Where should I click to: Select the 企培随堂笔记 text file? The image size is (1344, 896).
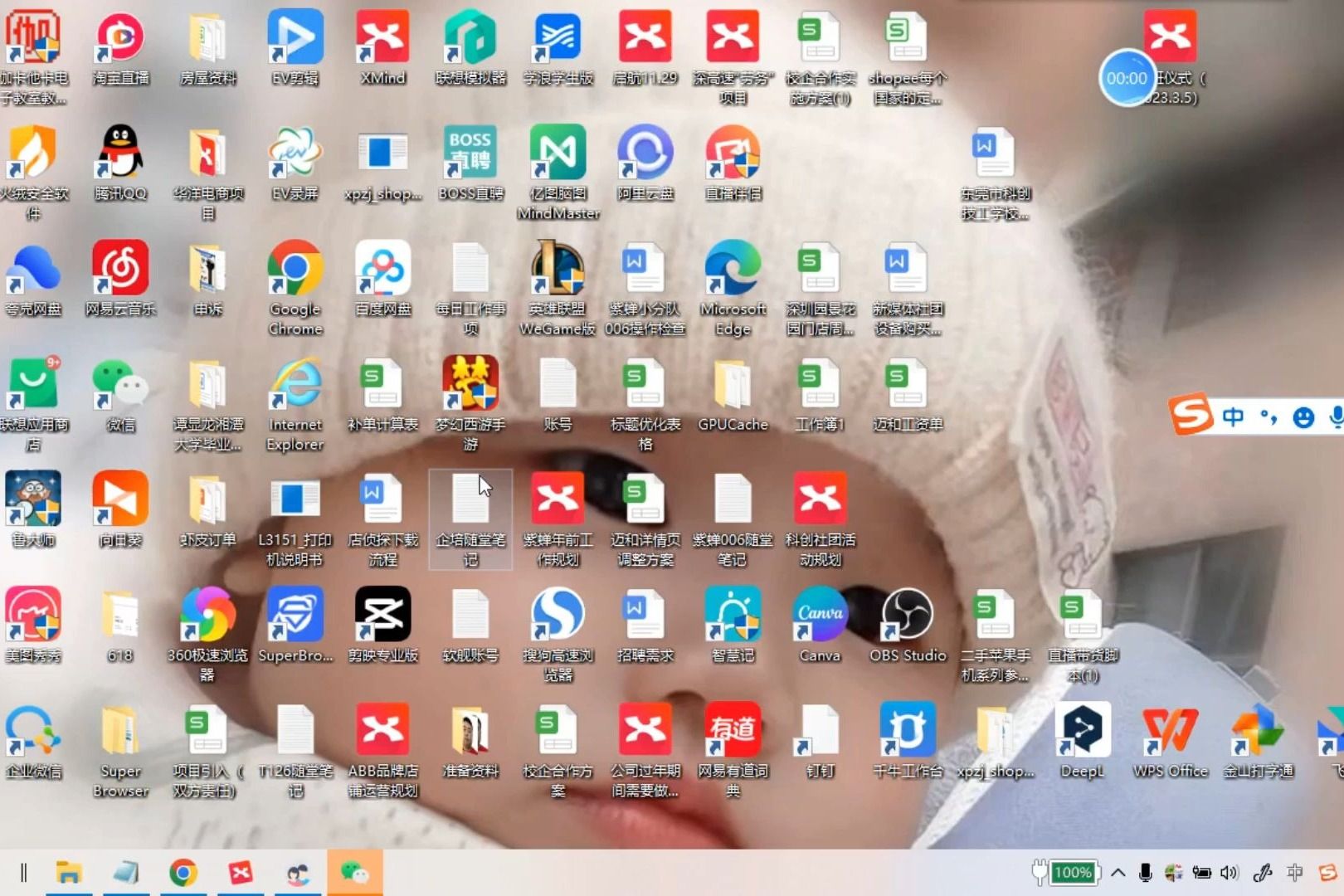(x=470, y=519)
